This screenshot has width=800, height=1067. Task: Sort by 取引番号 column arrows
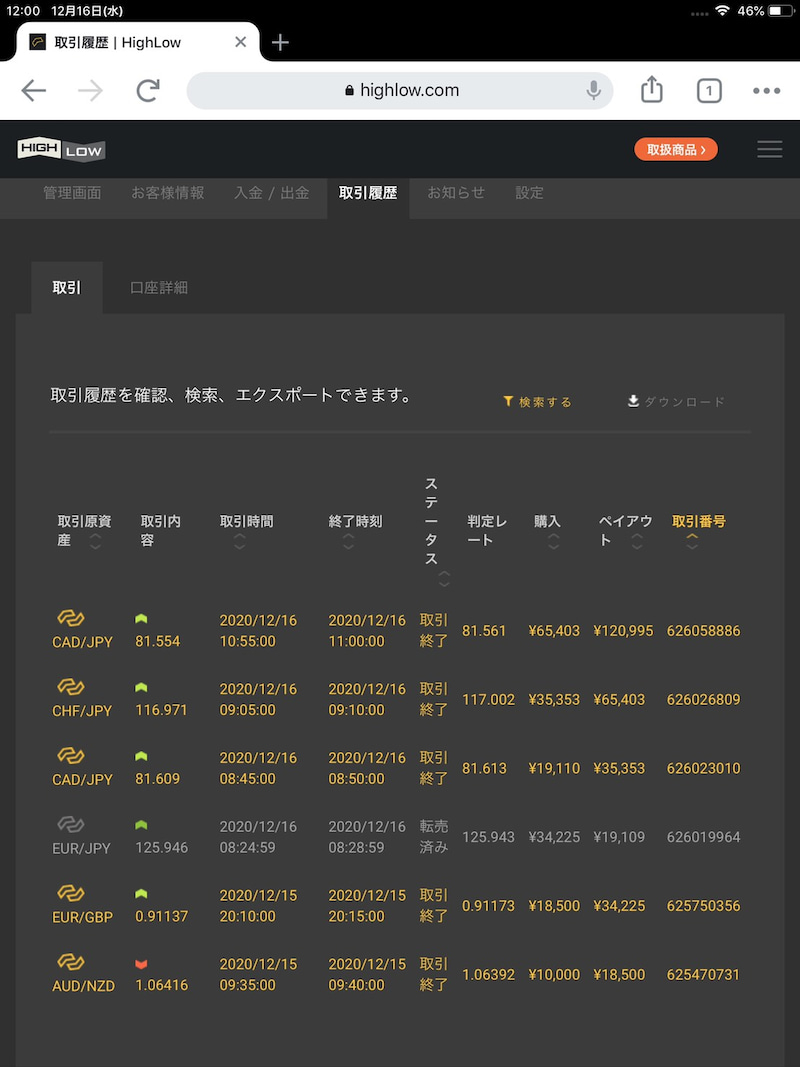point(692,542)
